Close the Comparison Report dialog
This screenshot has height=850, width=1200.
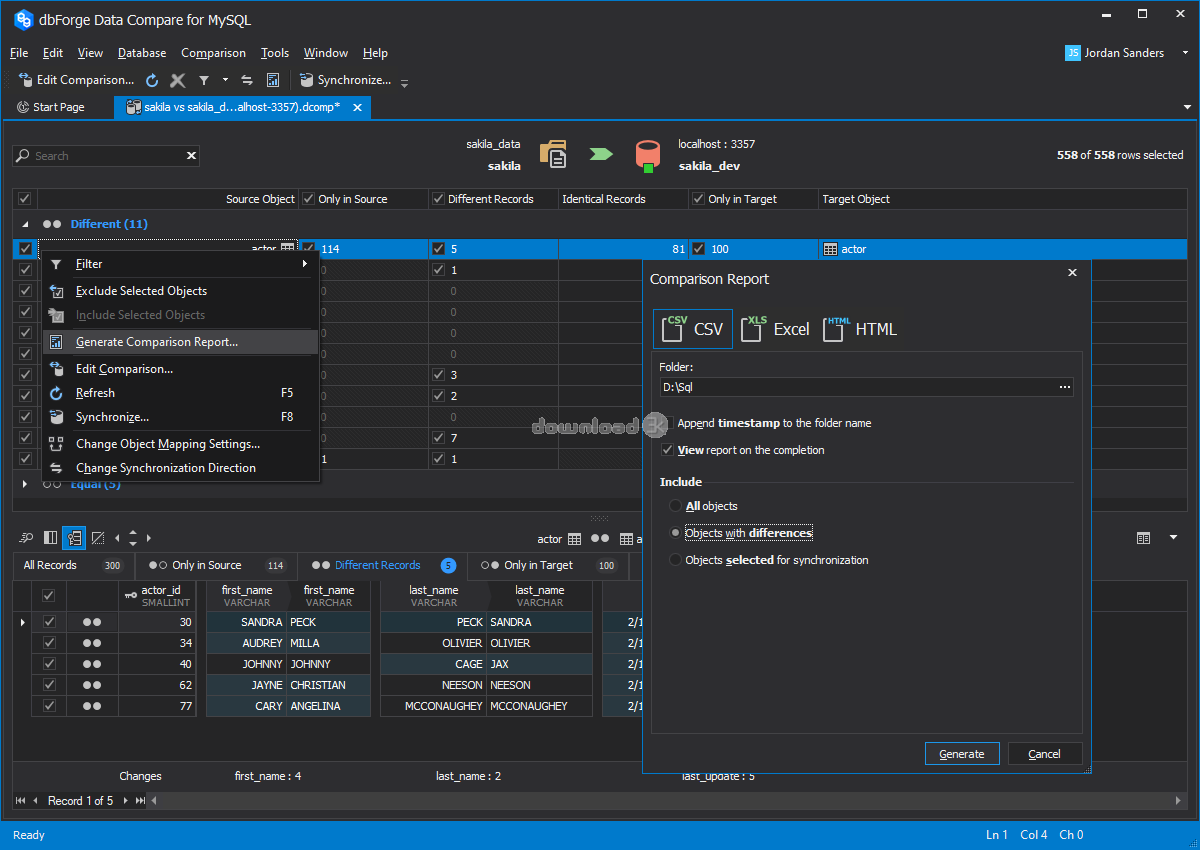(1073, 272)
